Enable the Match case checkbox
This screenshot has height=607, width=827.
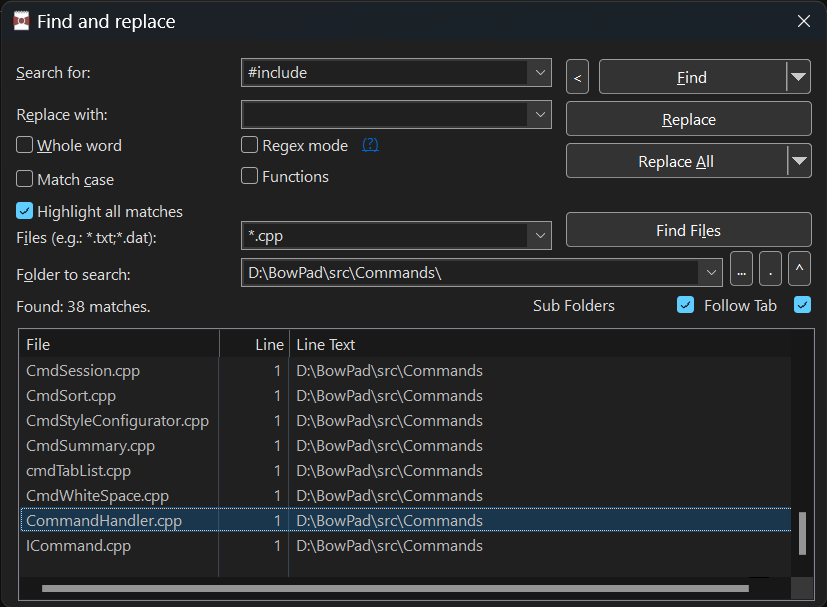coord(24,179)
